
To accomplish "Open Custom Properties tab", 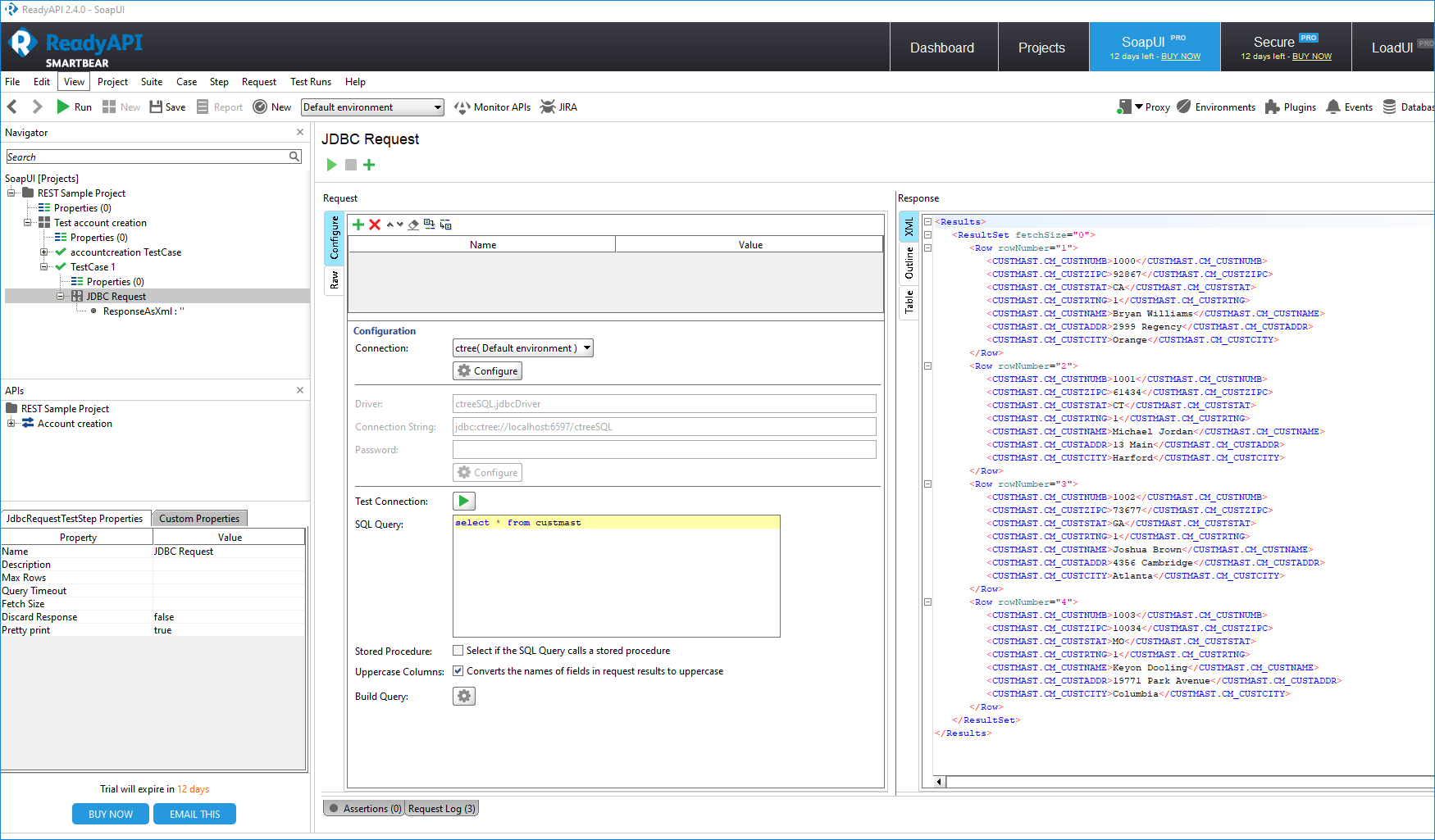I will pos(199,519).
